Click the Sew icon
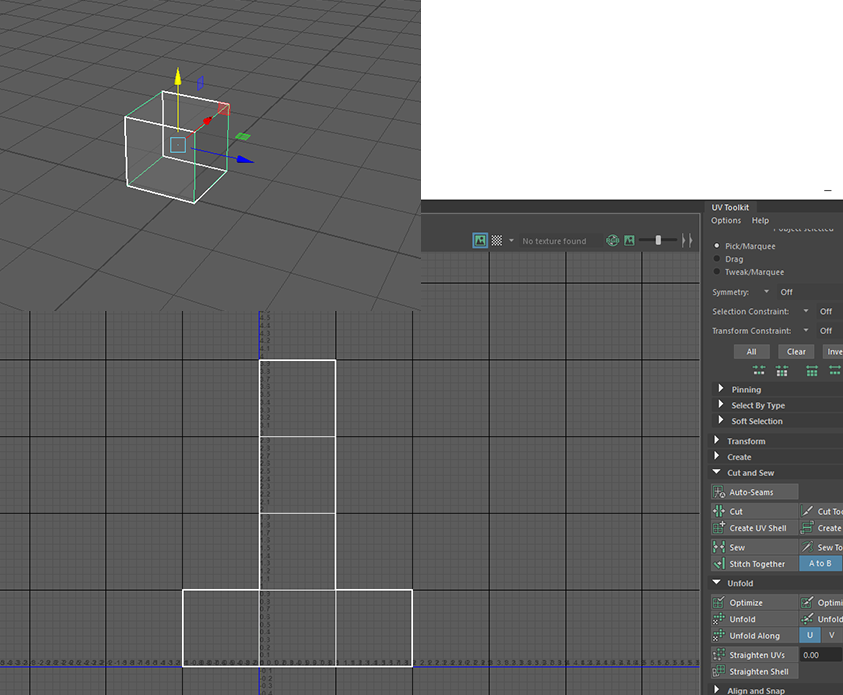The image size is (843, 695). tap(719, 547)
